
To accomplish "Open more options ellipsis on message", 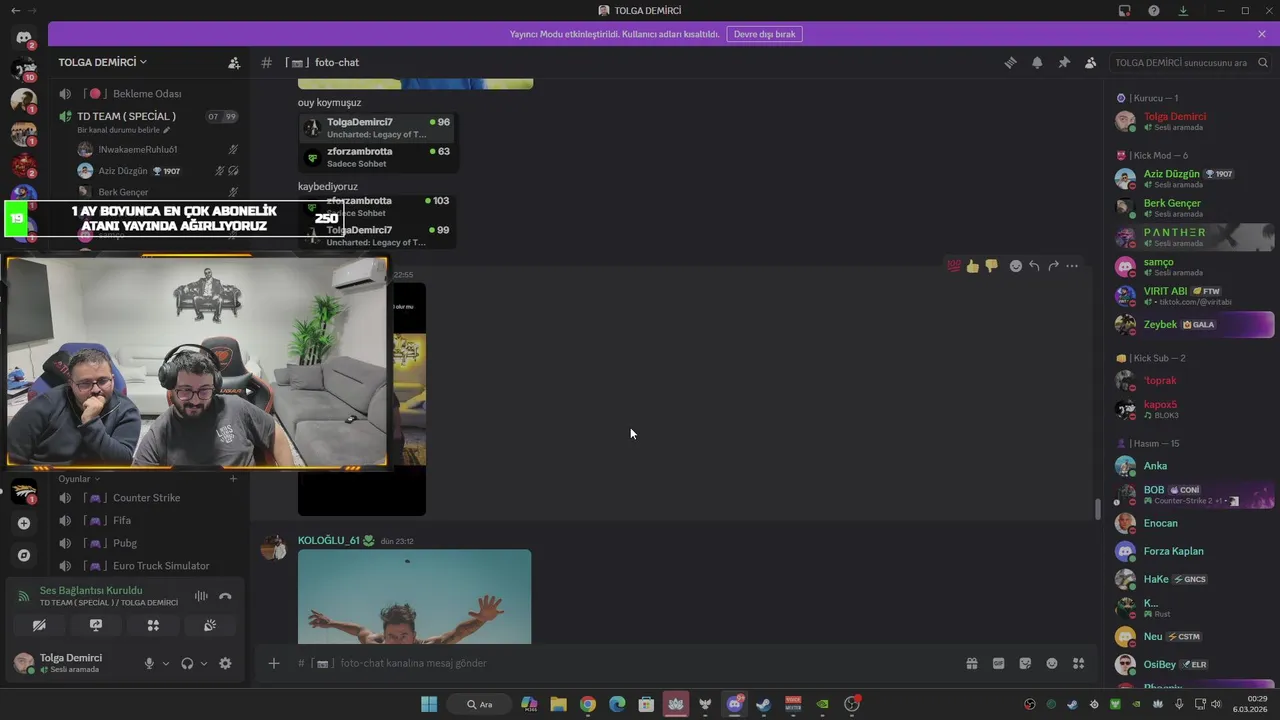I will [1072, 266].
